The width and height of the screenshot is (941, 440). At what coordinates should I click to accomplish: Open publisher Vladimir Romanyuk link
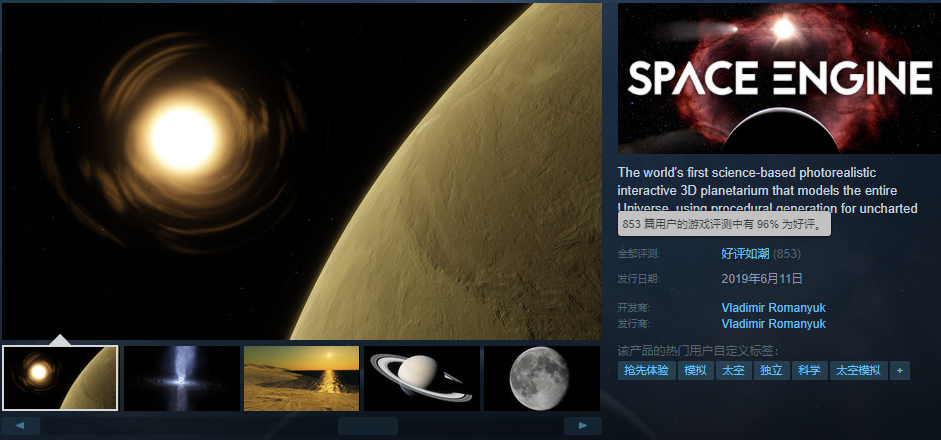point(774,324)
